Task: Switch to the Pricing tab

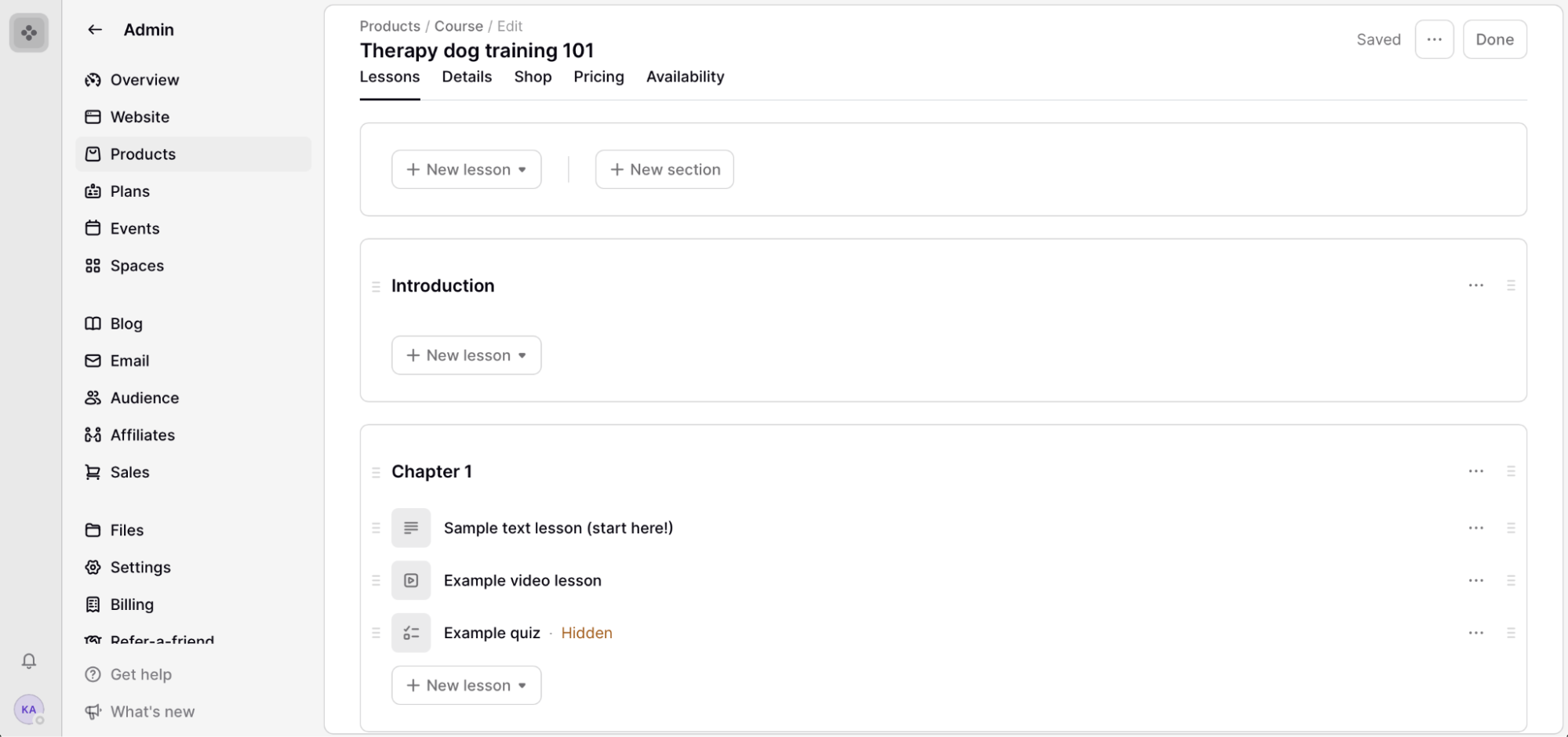Action: [598, 77]
